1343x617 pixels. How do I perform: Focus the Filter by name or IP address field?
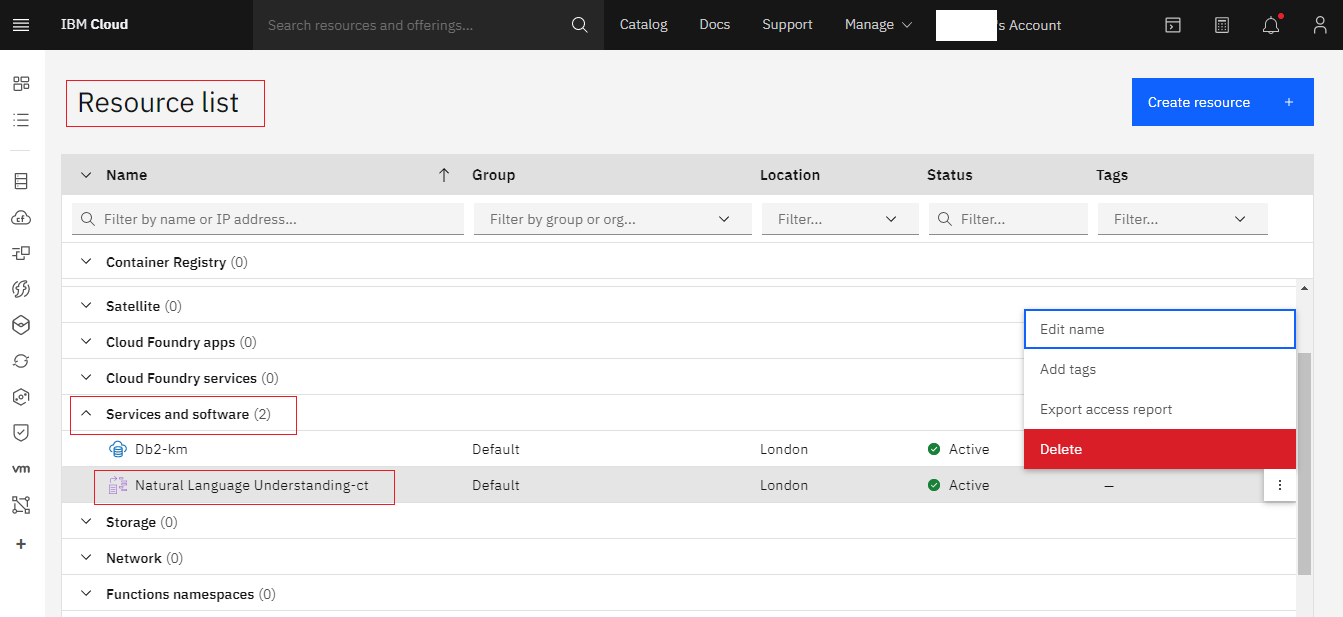pos(268,219)
